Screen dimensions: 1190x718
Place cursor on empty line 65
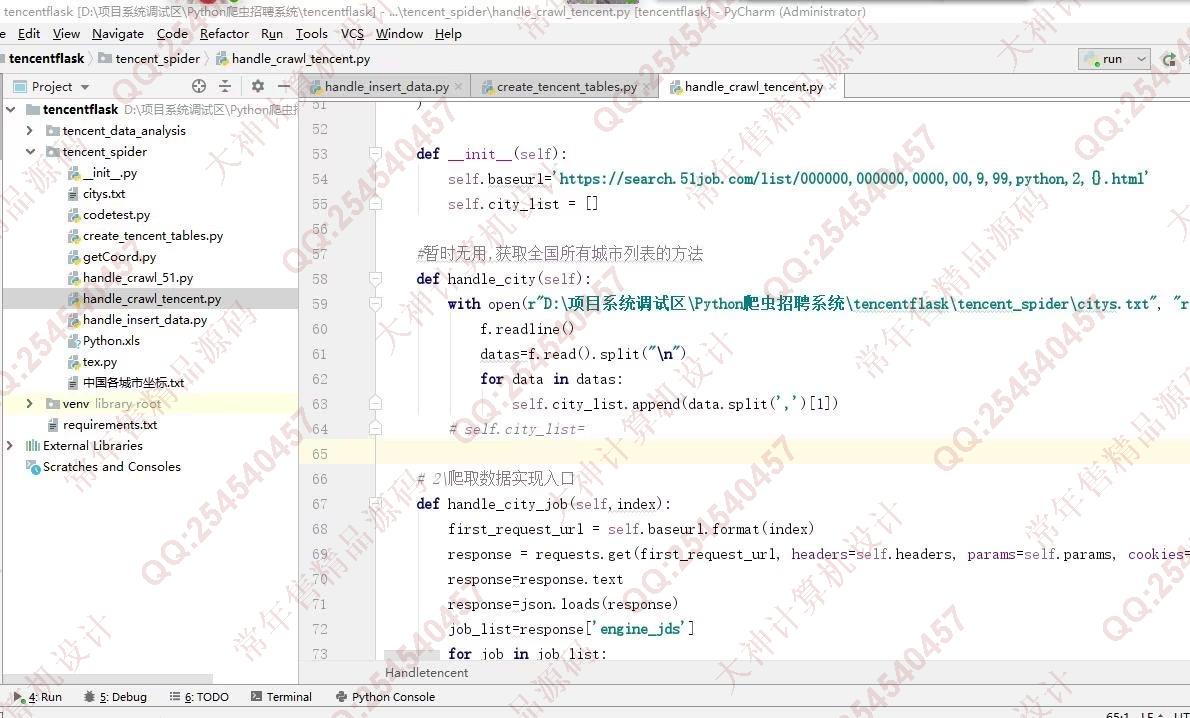coord(782,454)
